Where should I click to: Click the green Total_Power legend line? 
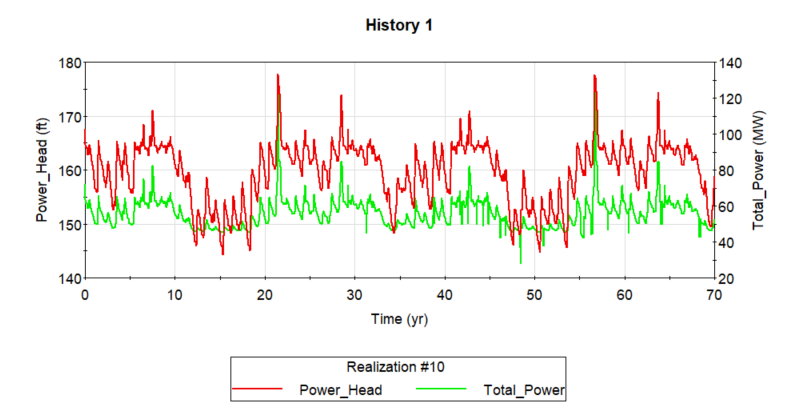[x=441, y=389]
